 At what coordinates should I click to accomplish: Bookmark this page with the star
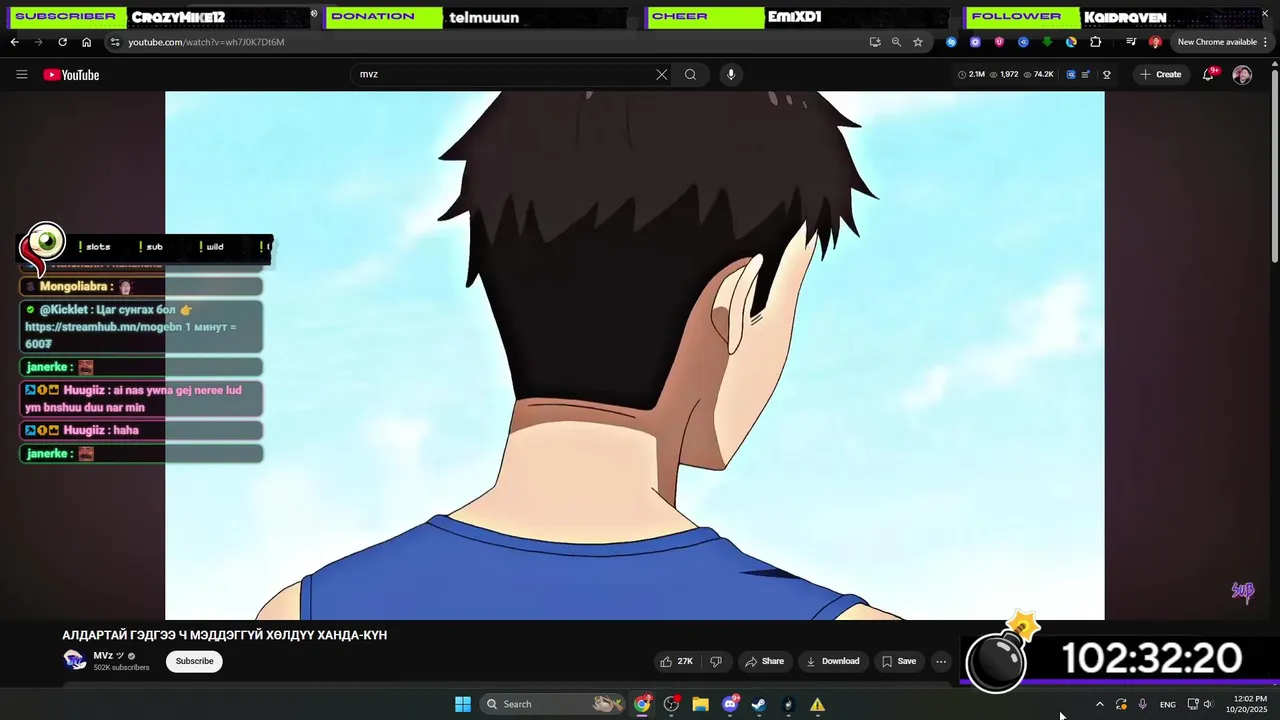click(x=918, y=42)
